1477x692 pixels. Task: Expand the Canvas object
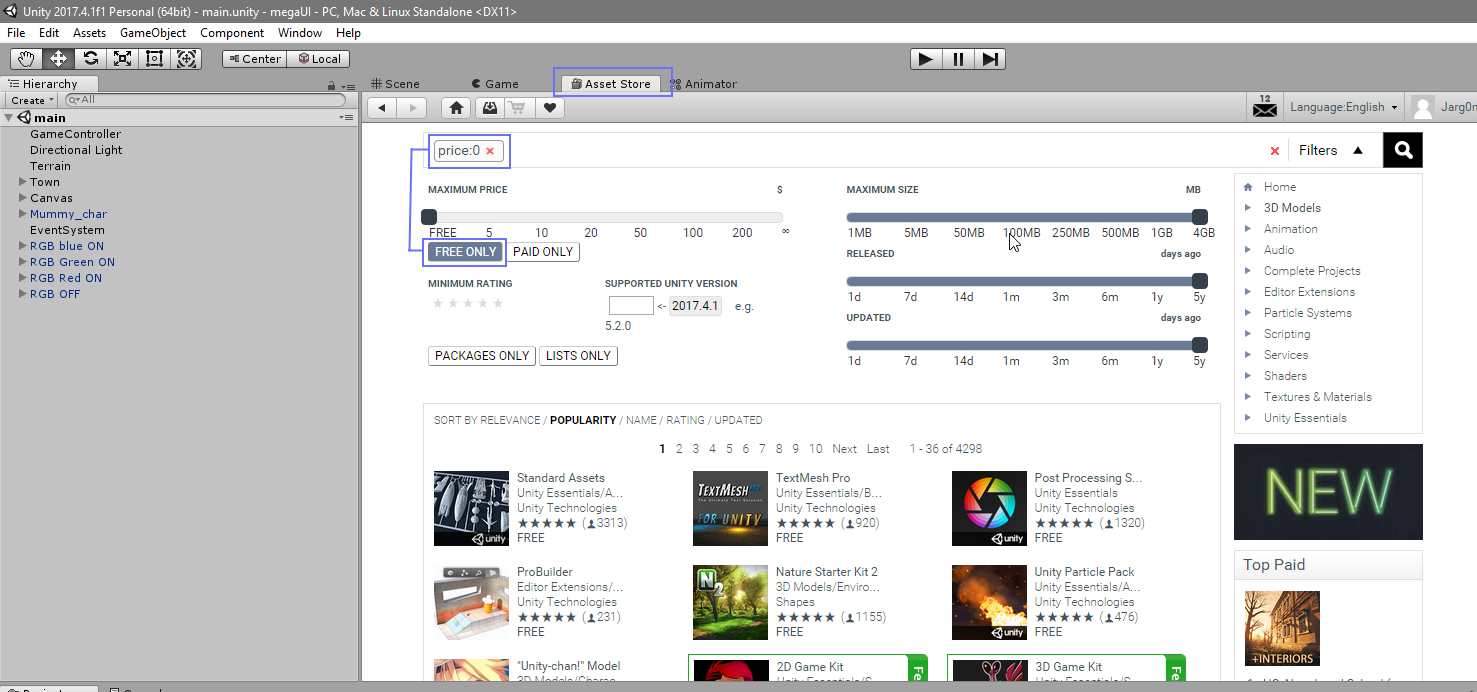click(23, 198)
